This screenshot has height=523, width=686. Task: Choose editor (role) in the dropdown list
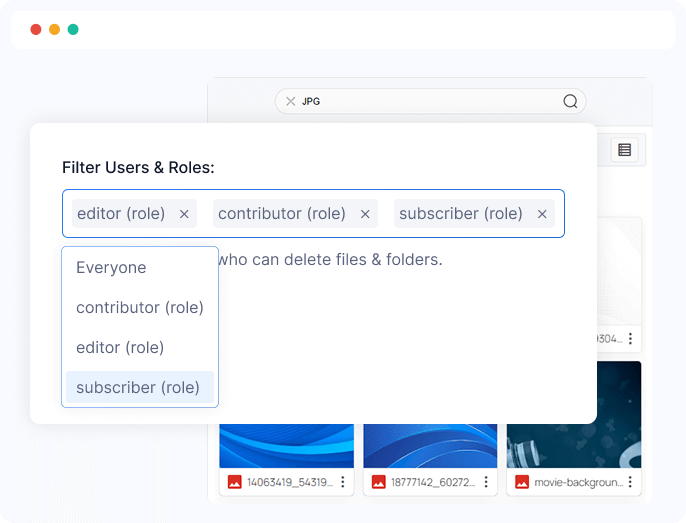click(x=140, y=347)
